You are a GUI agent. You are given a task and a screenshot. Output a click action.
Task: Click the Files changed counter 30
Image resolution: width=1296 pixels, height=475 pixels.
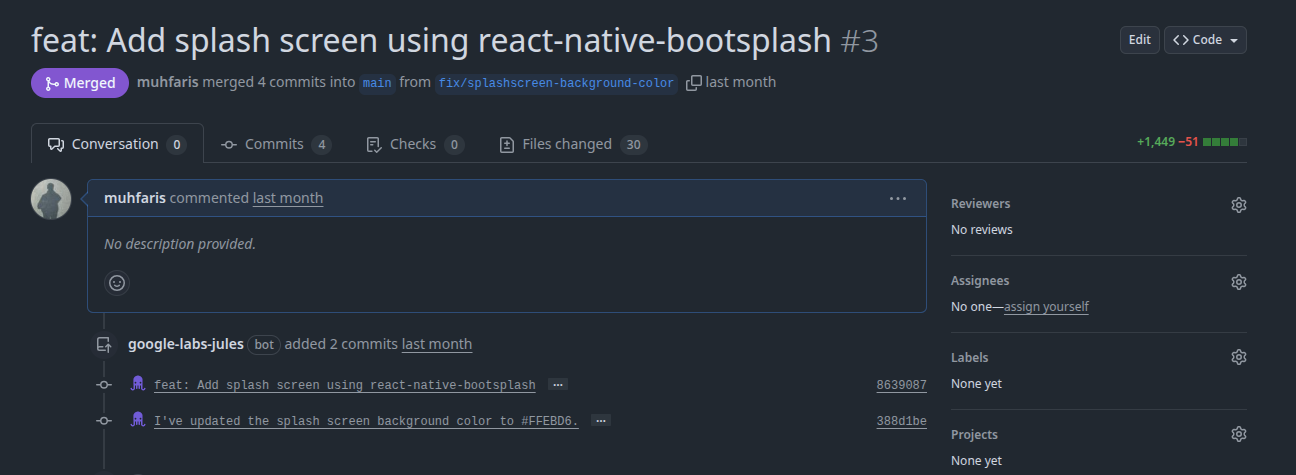click(633, 144)
